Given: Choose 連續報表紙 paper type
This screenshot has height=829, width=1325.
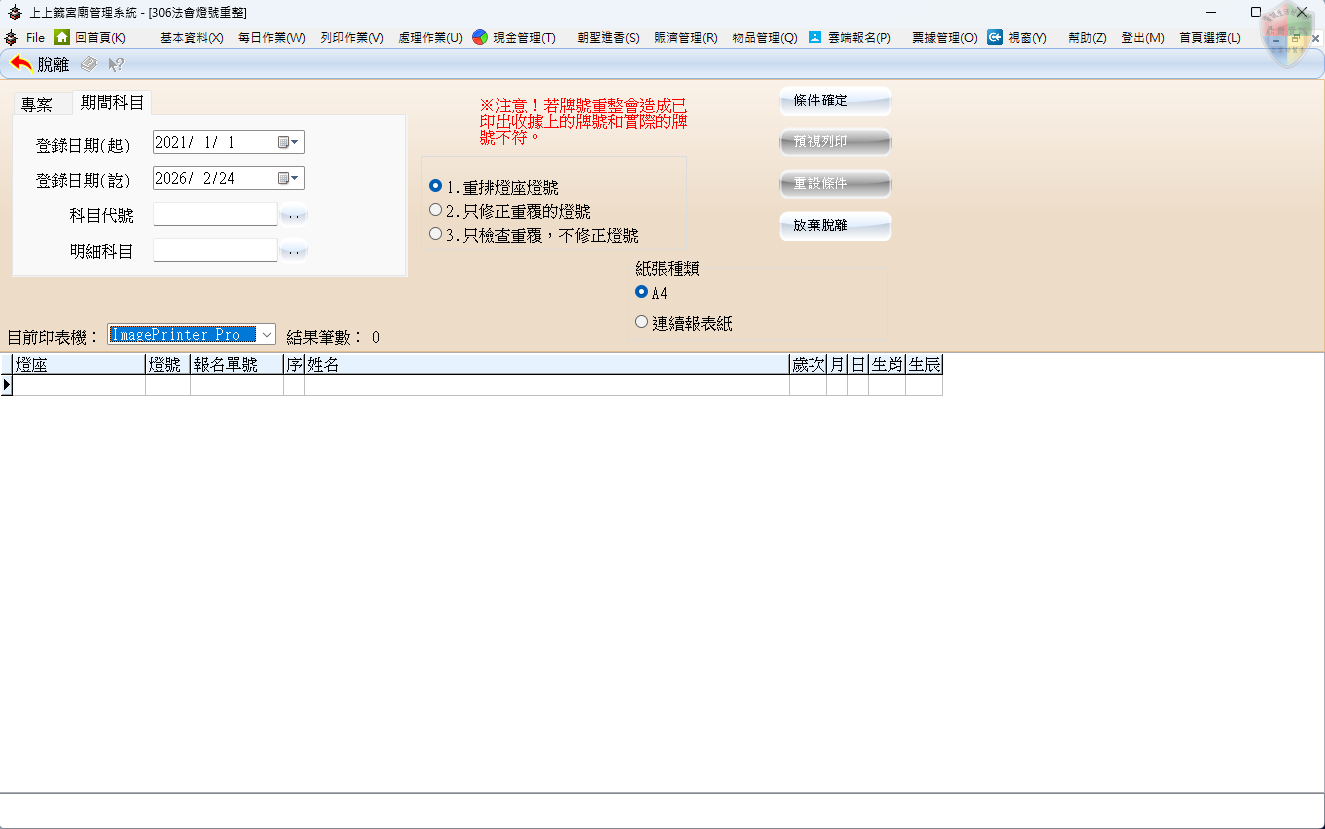Looking at the screenshot, I should tap(642, 322).
